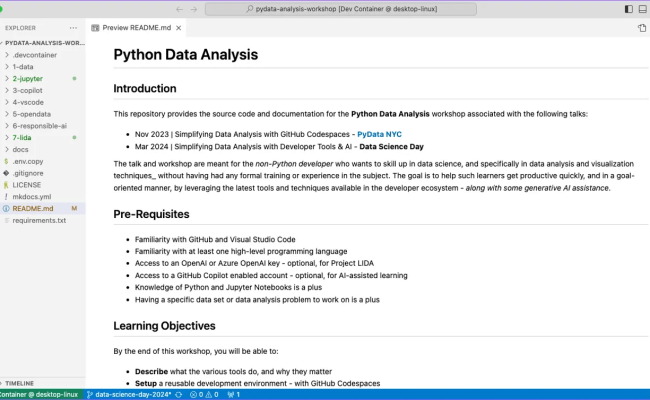Click the EXPLORER panel title
The height and width of the screenshot is (400, 650).
point(20,28)
